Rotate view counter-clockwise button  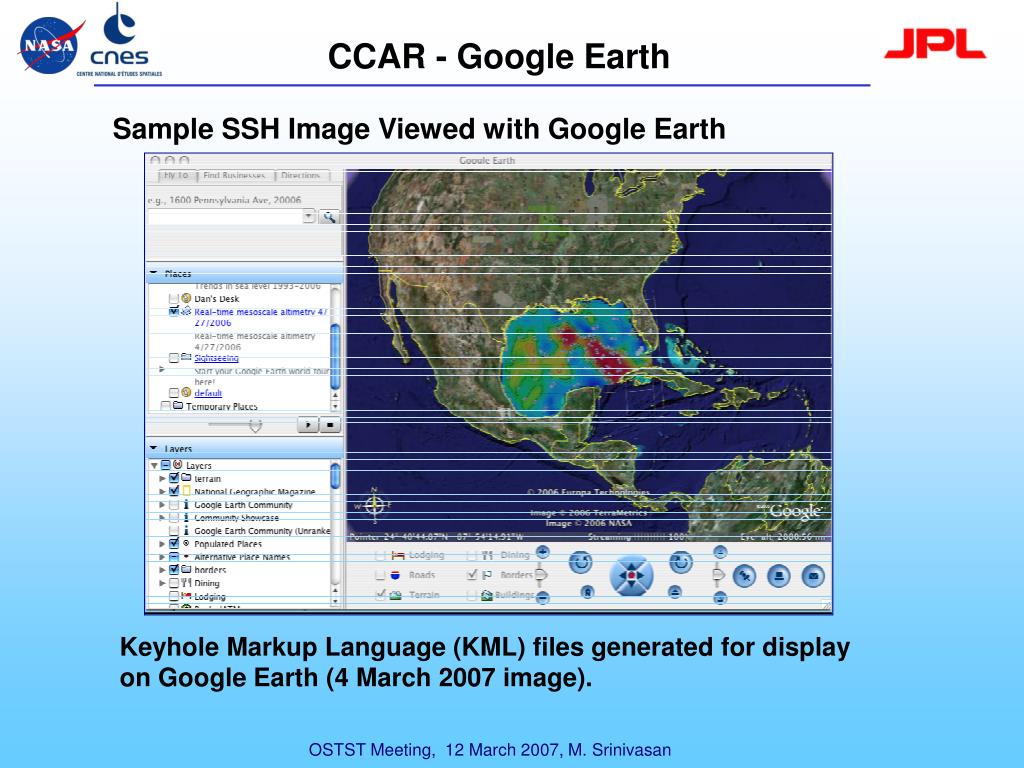(x=580, y=562)
